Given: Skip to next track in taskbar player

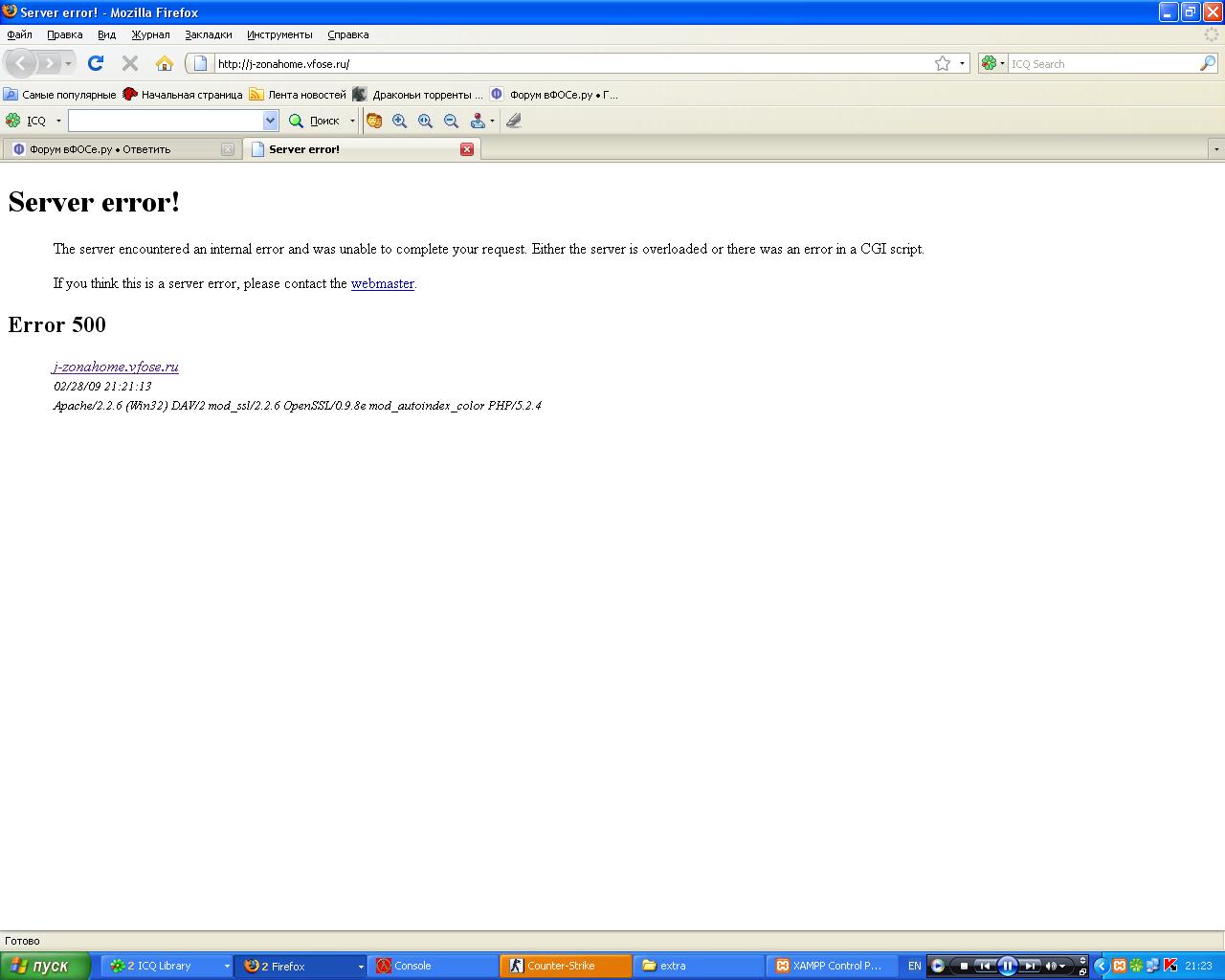Looking at the screenshot, I should [1030, 966].
